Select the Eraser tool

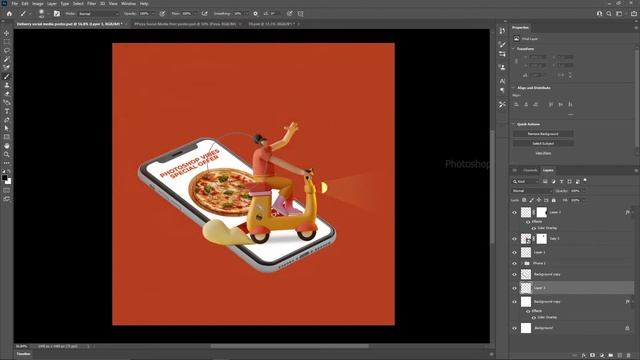[x=7, y=94]
